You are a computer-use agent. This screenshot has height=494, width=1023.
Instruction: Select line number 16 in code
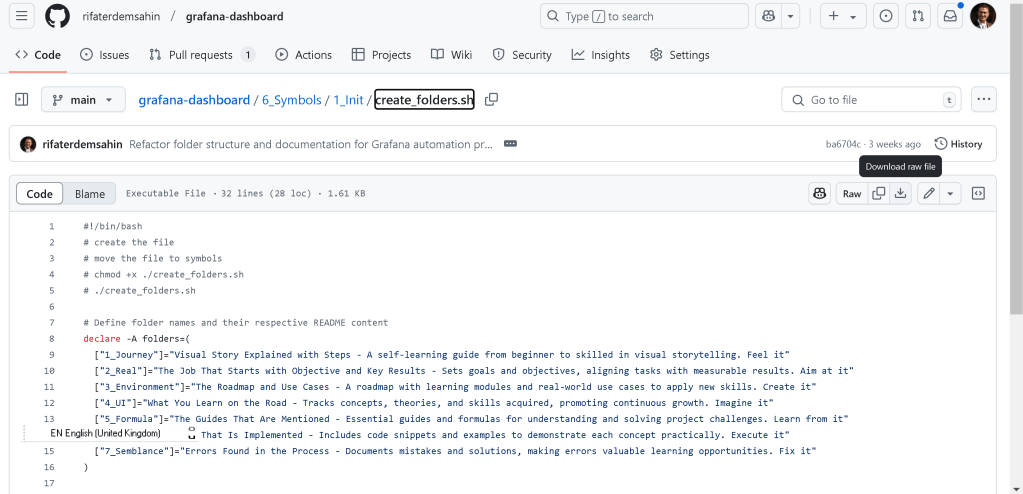[50, 467]
